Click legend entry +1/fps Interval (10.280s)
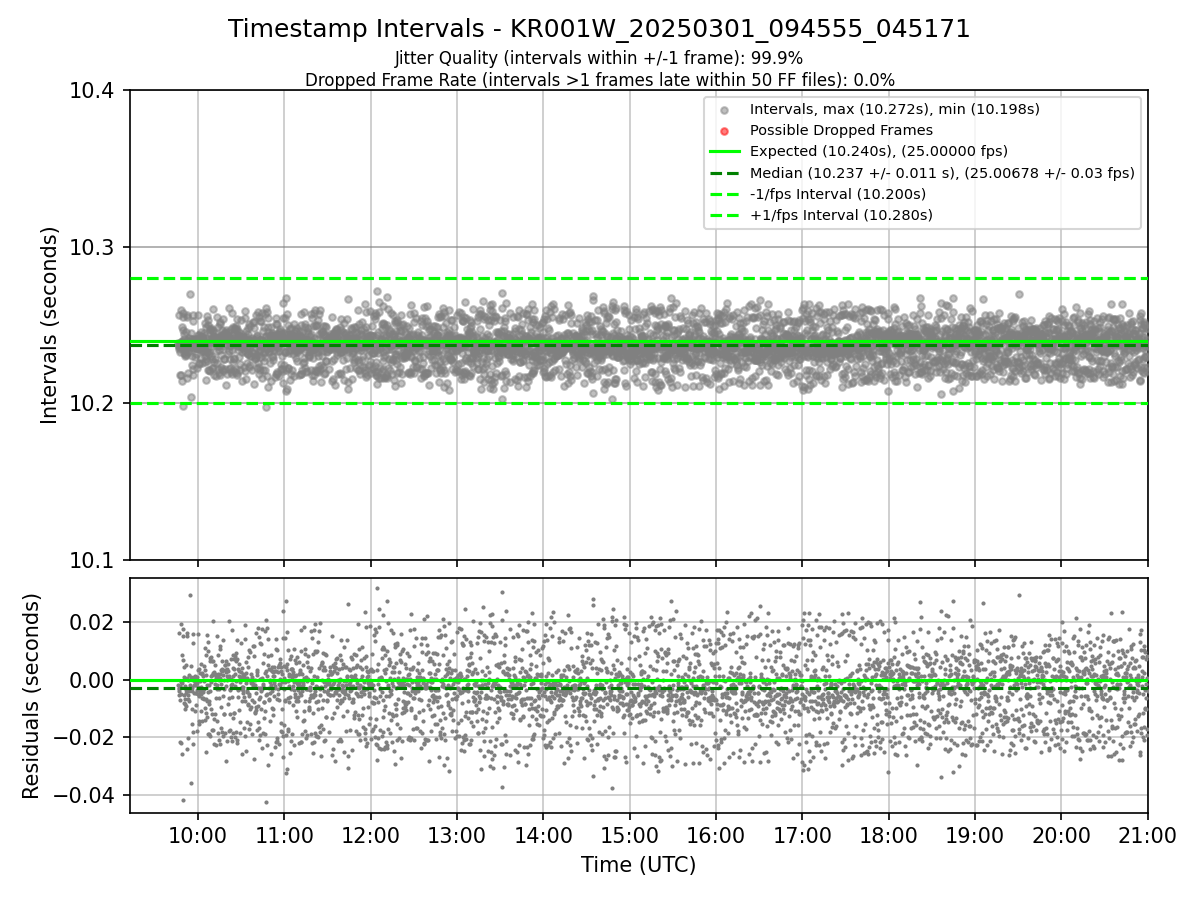 [841, 215]
